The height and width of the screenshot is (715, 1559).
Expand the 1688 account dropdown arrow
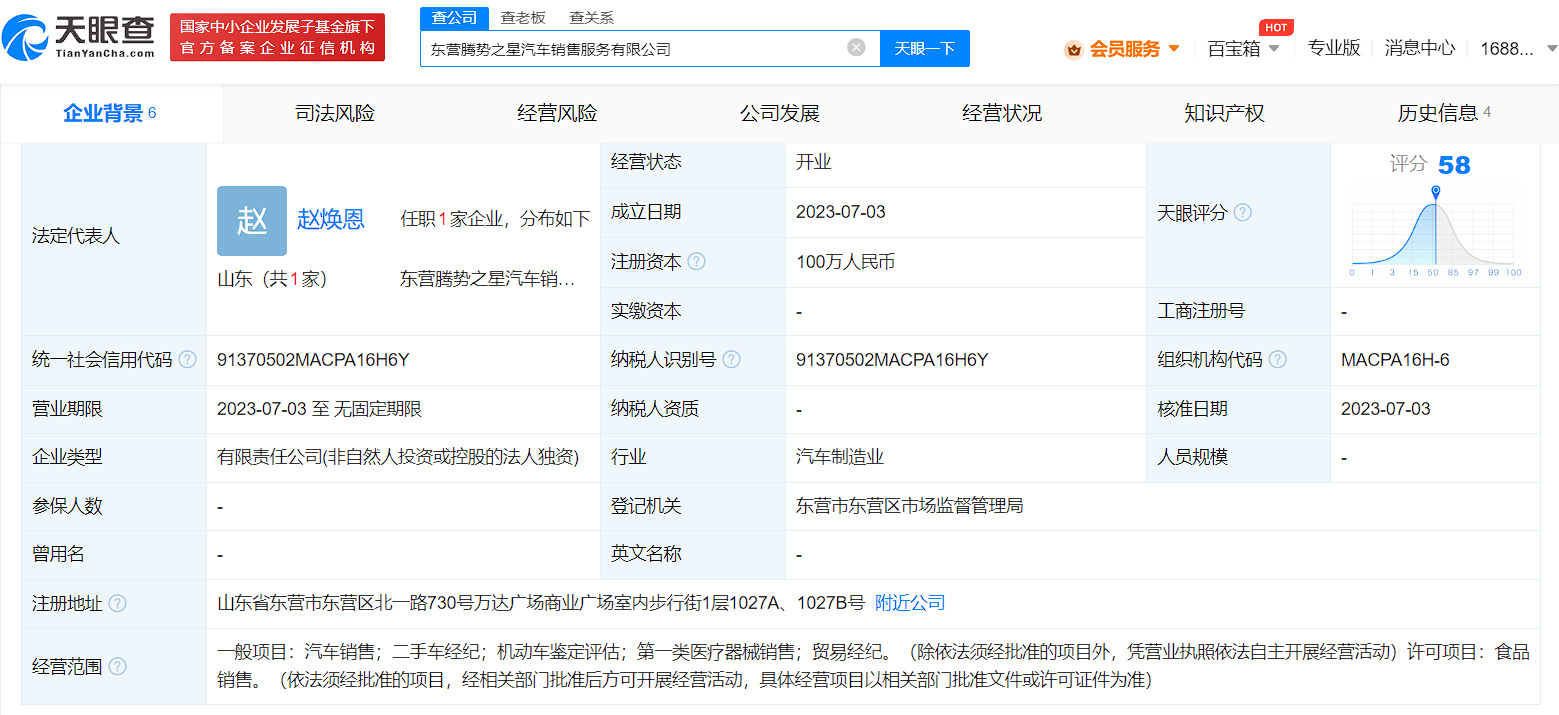point(1551,48)
